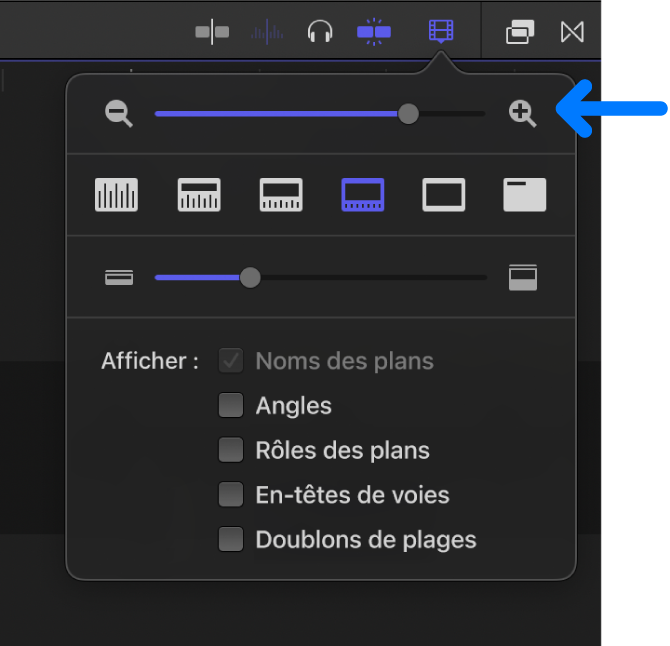Toggle audio skimming waveform icon
Screen dimensions: 670x646
(x=267, y=32)
